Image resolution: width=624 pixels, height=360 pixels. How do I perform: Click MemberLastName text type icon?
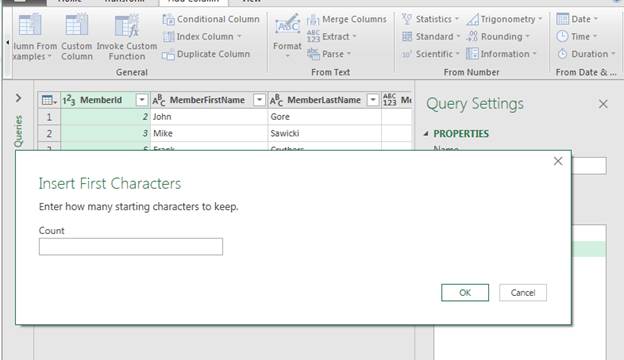[276, 100]
